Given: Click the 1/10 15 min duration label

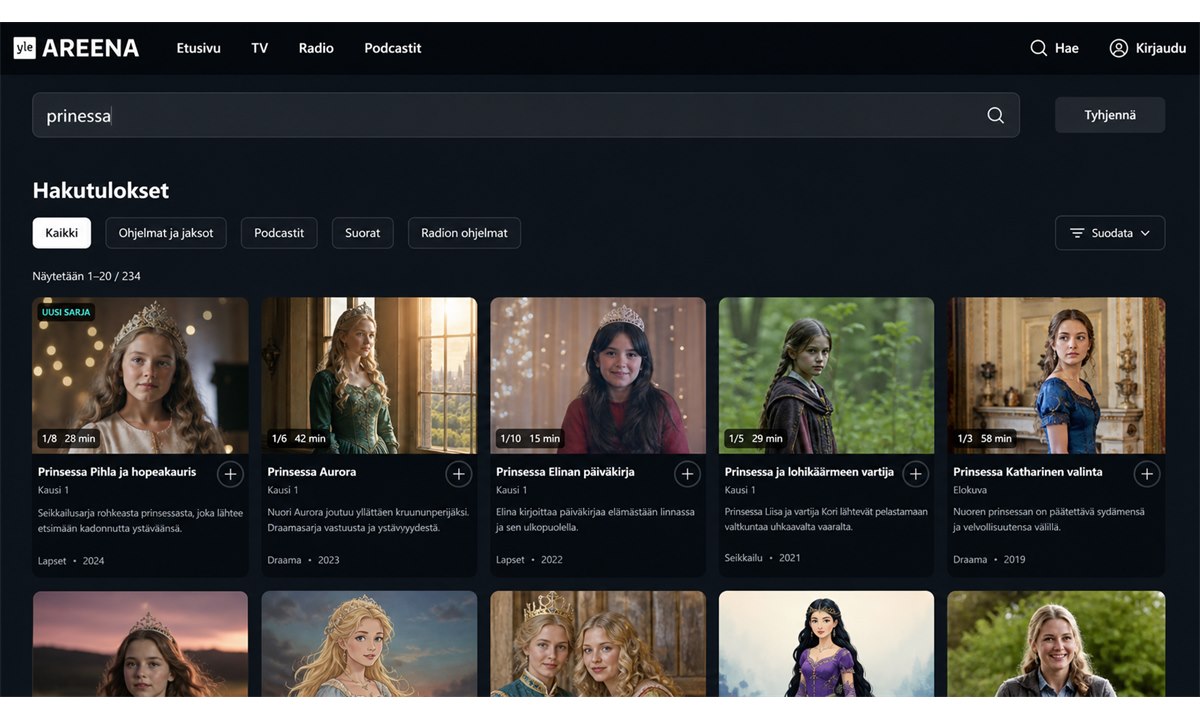Looking at the screenshot, I should (x=530, y=438).
